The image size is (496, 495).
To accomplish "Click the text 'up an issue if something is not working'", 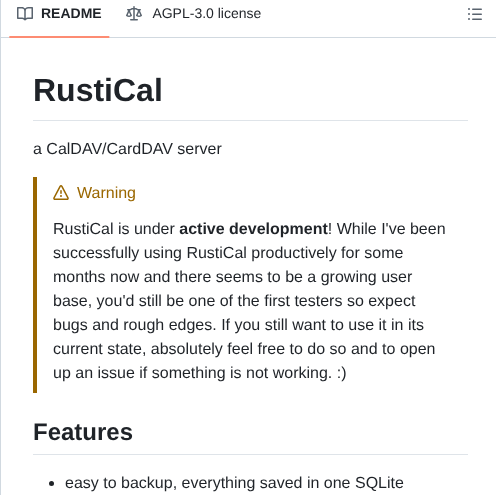I will point(192,373).
